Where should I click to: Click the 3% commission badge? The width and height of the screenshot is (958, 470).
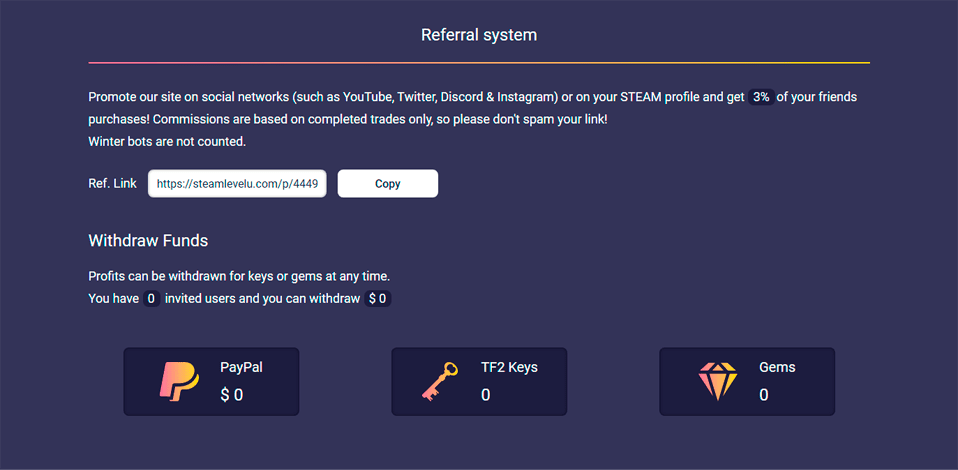click(x=761, y=97)
